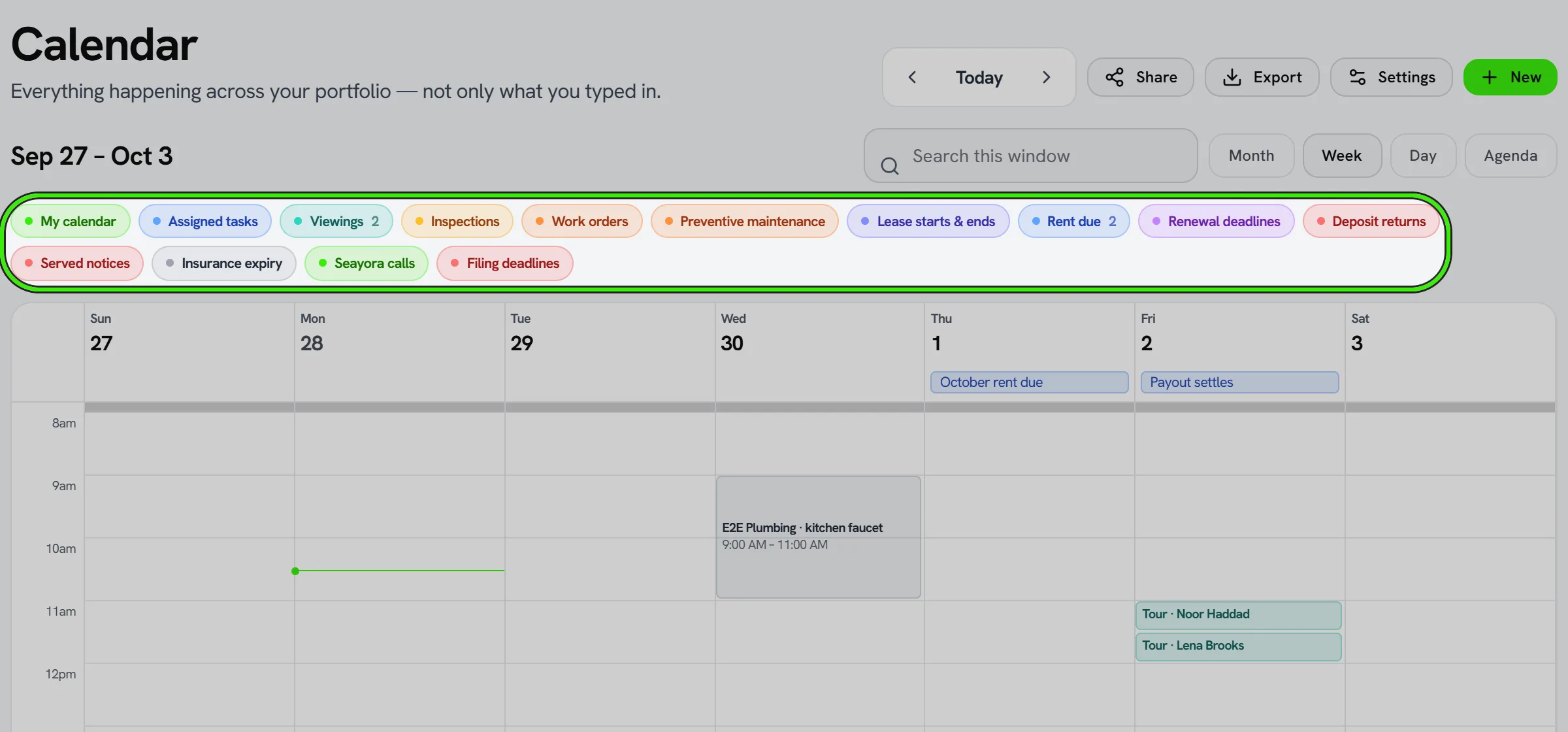Open calendar Settings
The height and width of the screenshot is (732, 1568).
1392,77
